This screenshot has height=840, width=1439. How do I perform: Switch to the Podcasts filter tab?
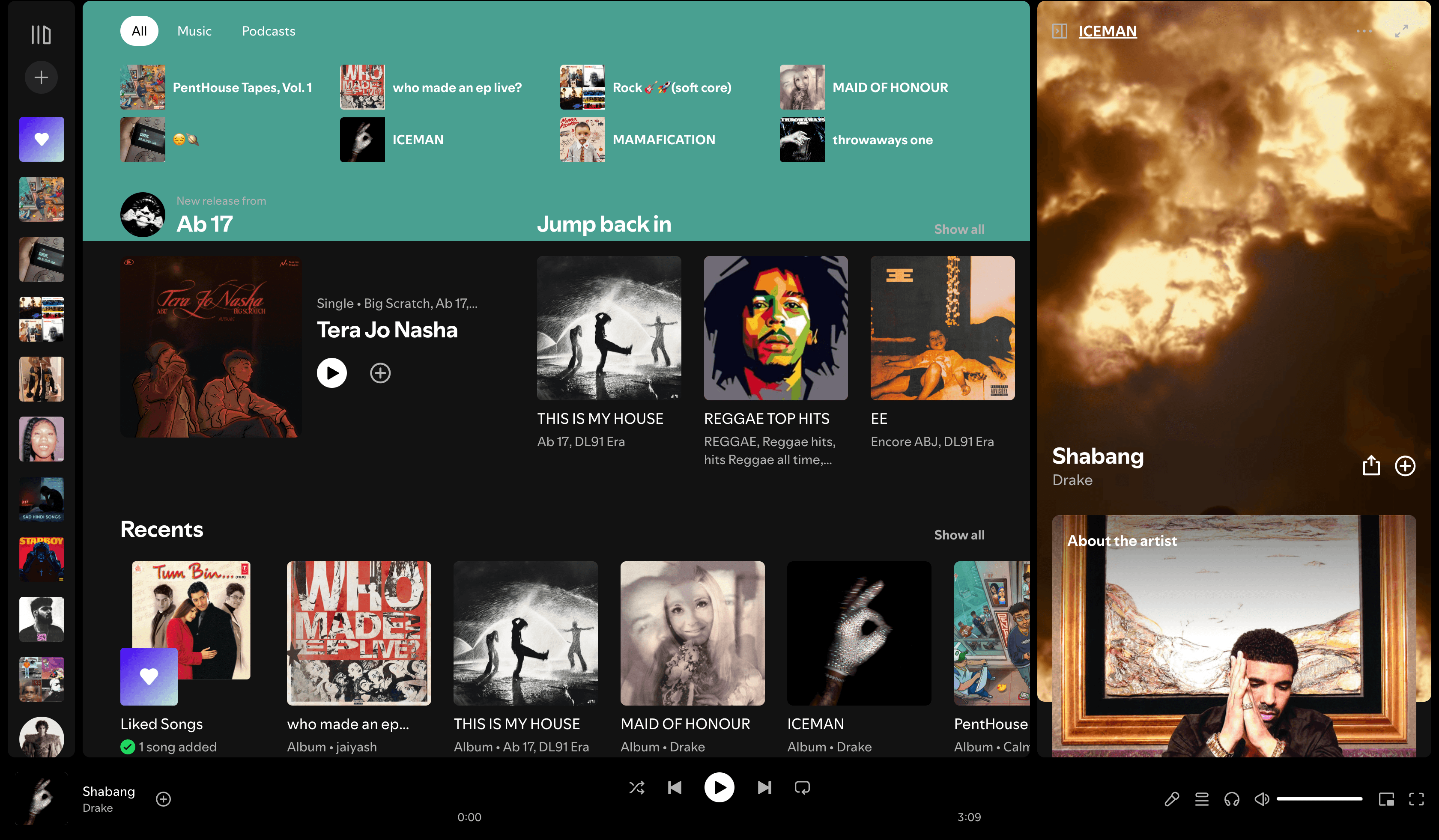click(269, 31)
